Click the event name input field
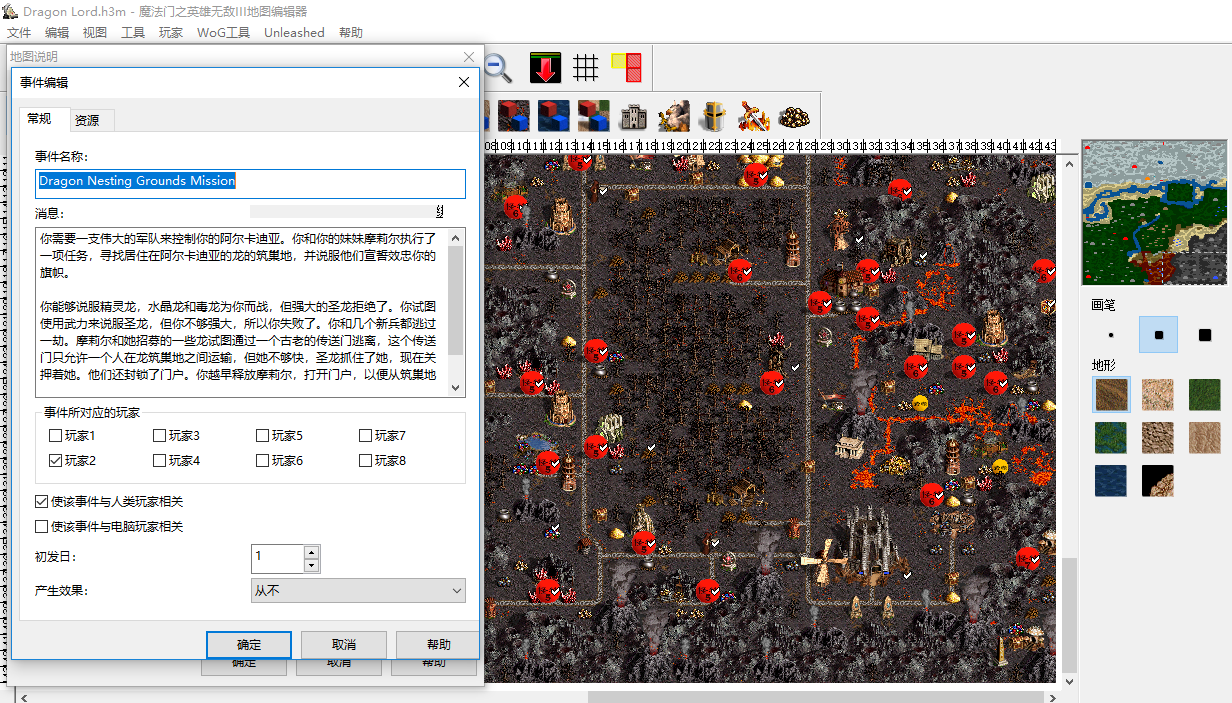1232x703 pixels. coord(250,183)
